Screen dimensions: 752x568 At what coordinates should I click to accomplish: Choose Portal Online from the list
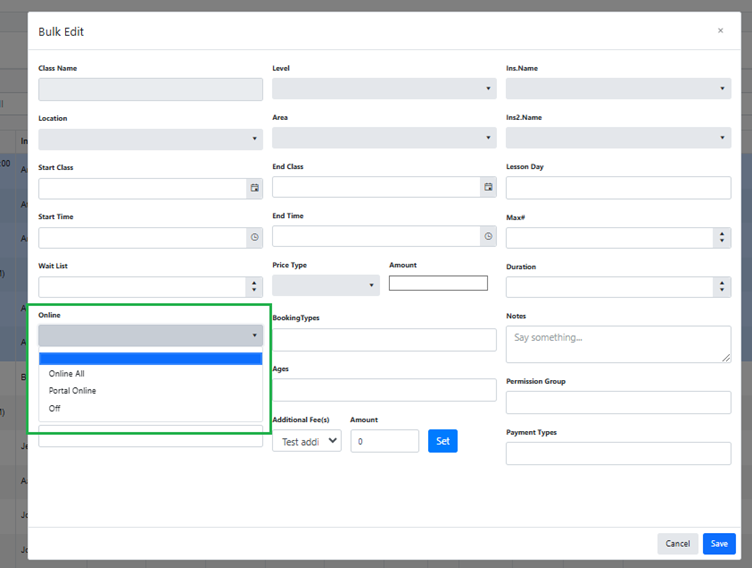pyautogui.click(x=73, y=391)
